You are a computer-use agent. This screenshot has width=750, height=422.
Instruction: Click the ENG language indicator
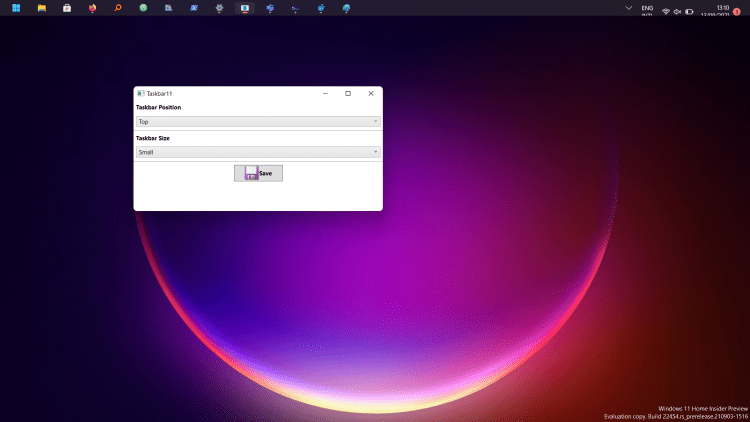pyautogui.click(x=647, y=9)
